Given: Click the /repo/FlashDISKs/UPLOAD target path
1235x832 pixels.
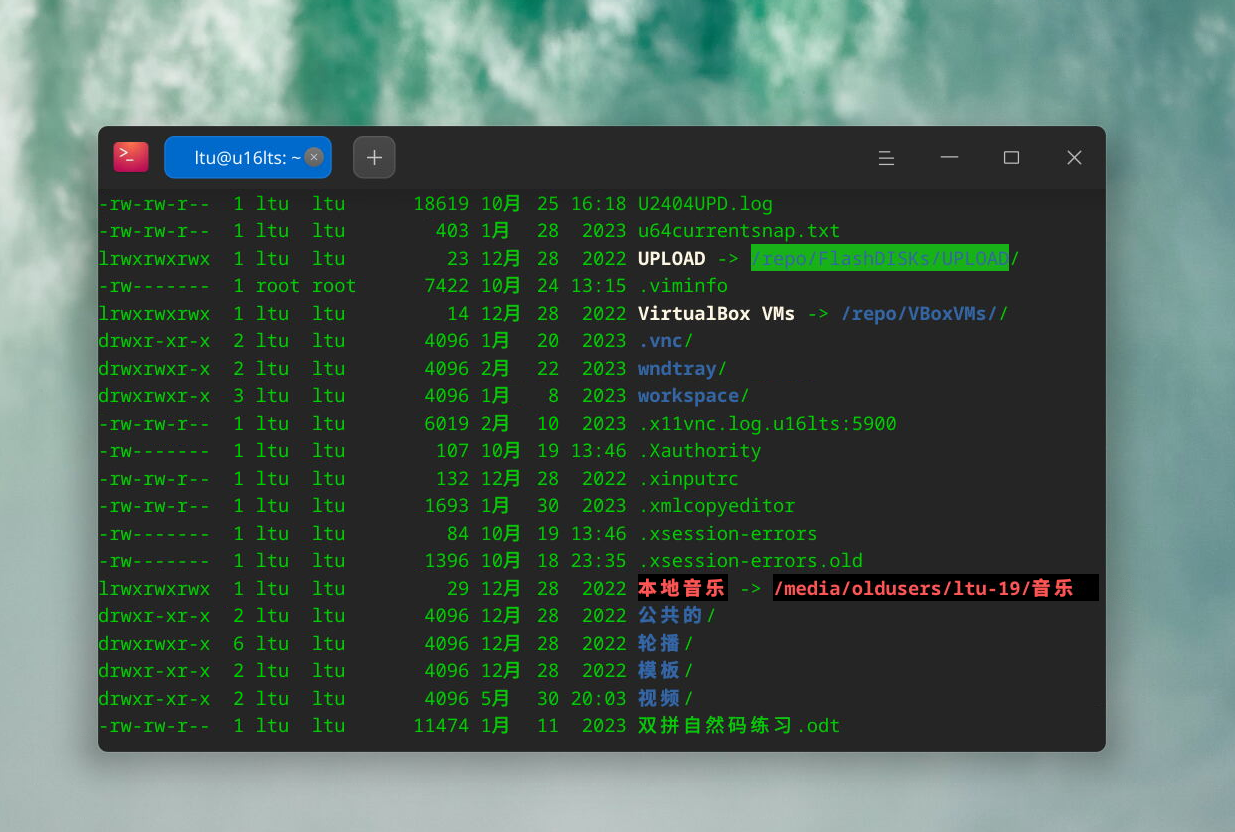Looking at the screenshot, I should pyautogui.click(x=880, y=258).
